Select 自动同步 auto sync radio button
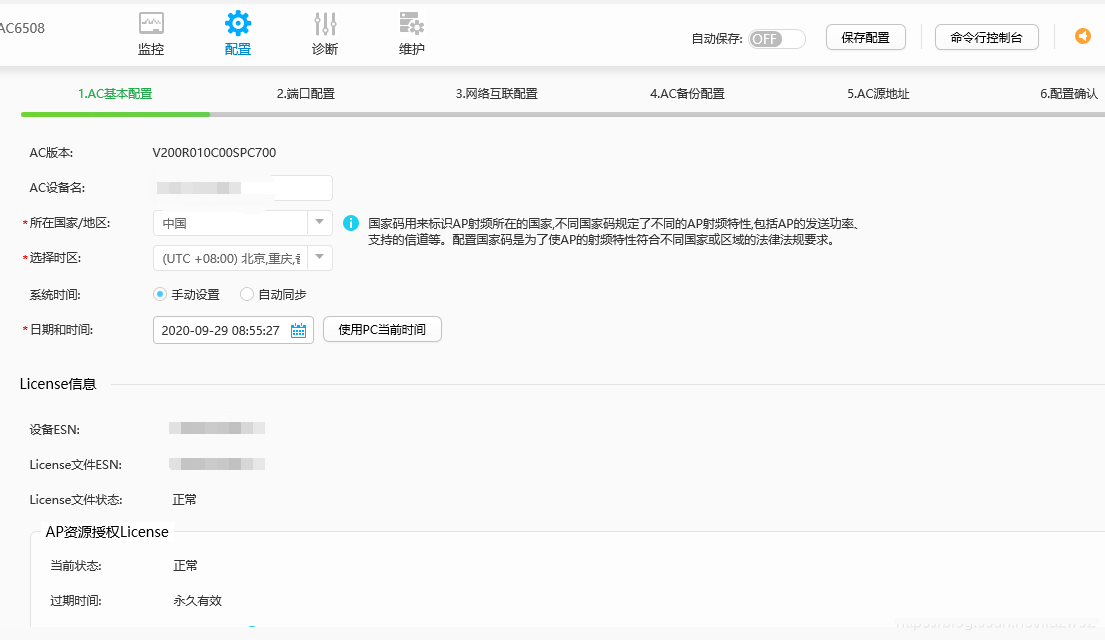The width and height of the screenshot is (1105, 640). coord(247,294)
